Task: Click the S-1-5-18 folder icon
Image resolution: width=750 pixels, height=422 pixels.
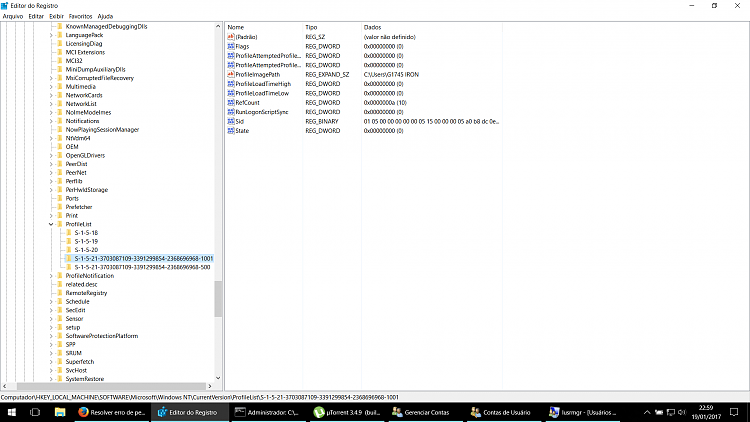Action: click(69, 233)
